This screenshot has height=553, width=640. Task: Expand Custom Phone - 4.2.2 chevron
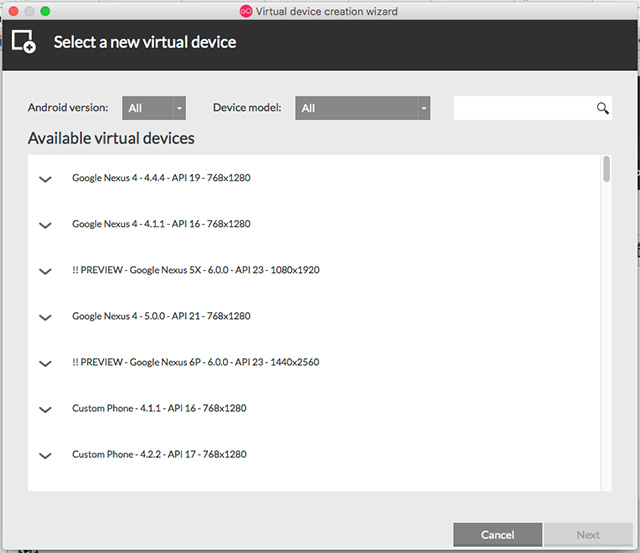45,455
